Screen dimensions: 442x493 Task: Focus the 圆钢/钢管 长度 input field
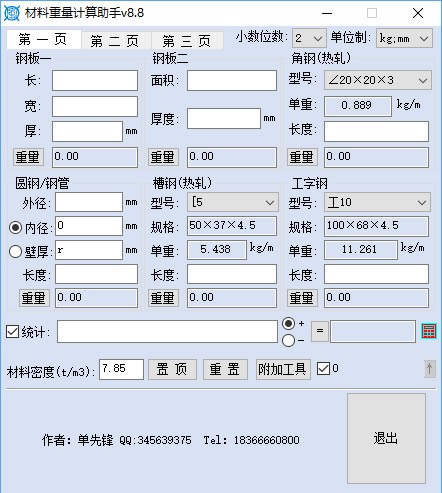[96, 274]
